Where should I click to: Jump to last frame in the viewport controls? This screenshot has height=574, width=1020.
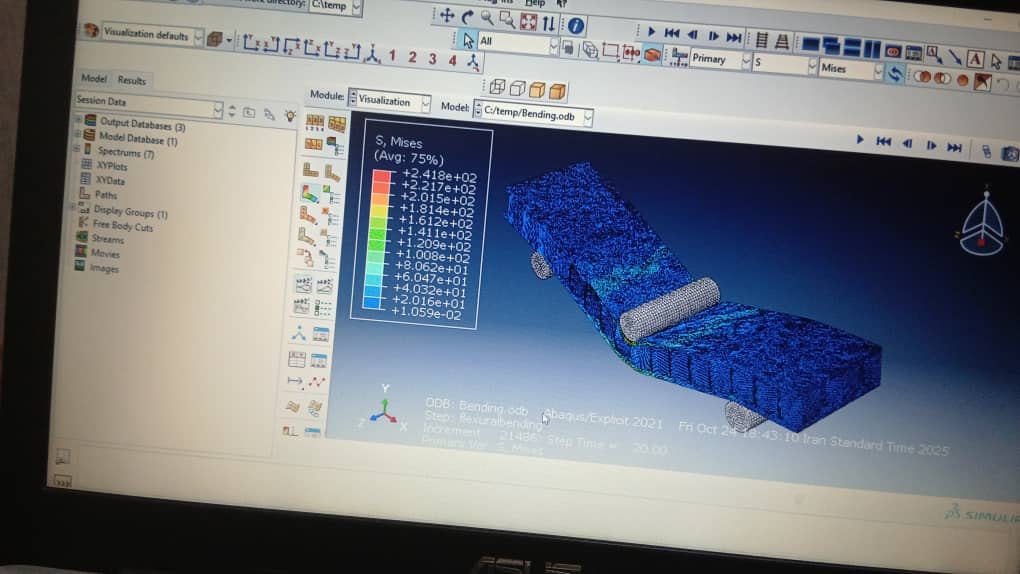pyautogui.click(x=954, y=147)
